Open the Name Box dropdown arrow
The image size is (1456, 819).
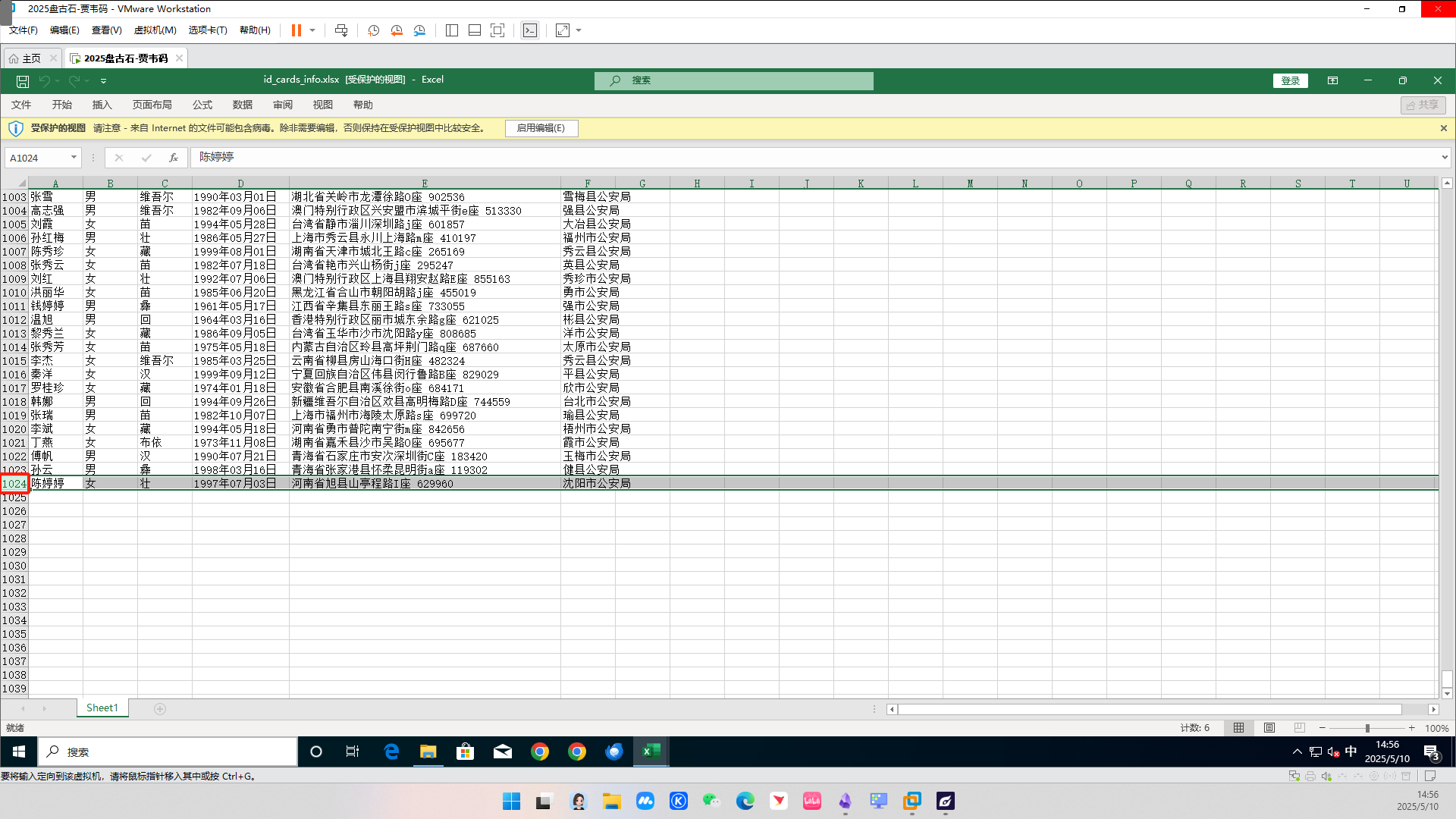click(74, 158)
